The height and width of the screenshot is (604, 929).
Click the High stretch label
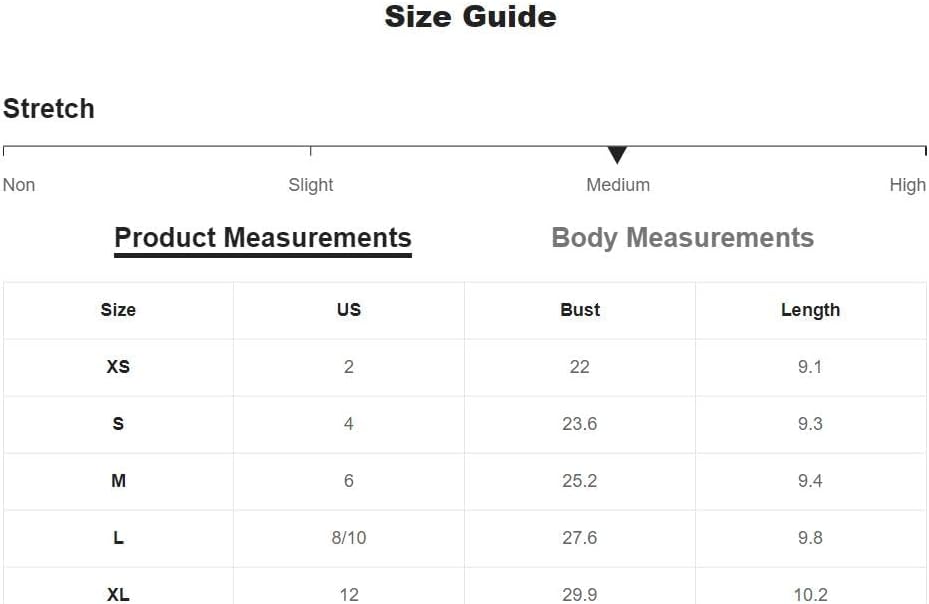point(907,185)
